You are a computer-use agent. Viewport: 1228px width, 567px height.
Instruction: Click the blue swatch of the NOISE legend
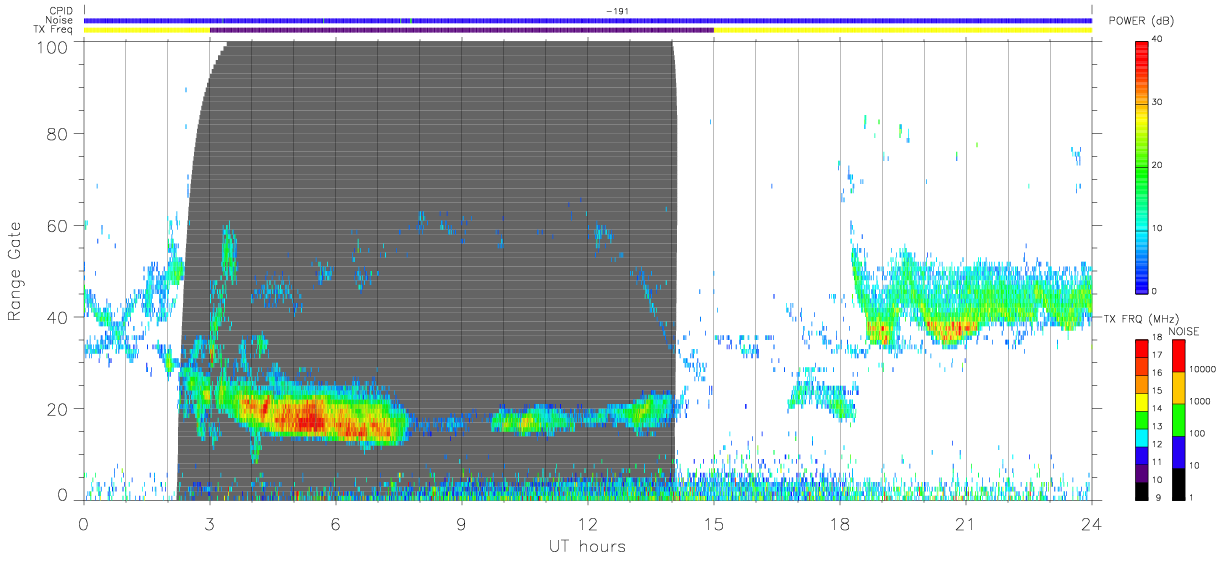pyautogui.click(x=1179, y=452)
